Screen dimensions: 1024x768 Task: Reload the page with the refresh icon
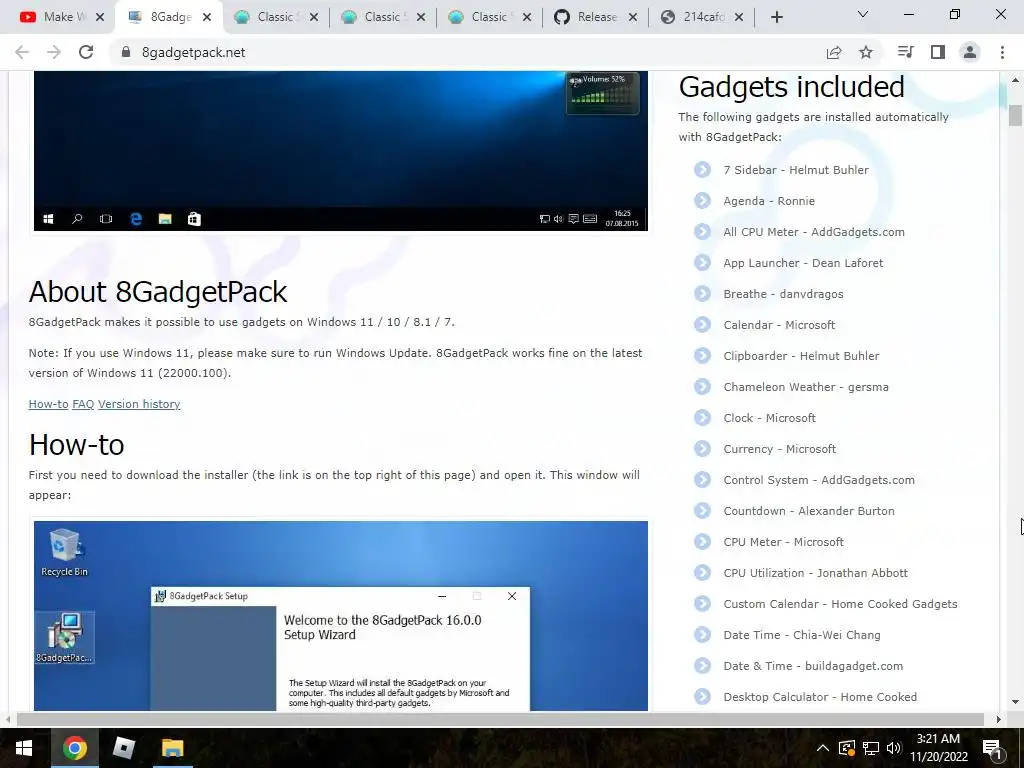pos(86,52)
